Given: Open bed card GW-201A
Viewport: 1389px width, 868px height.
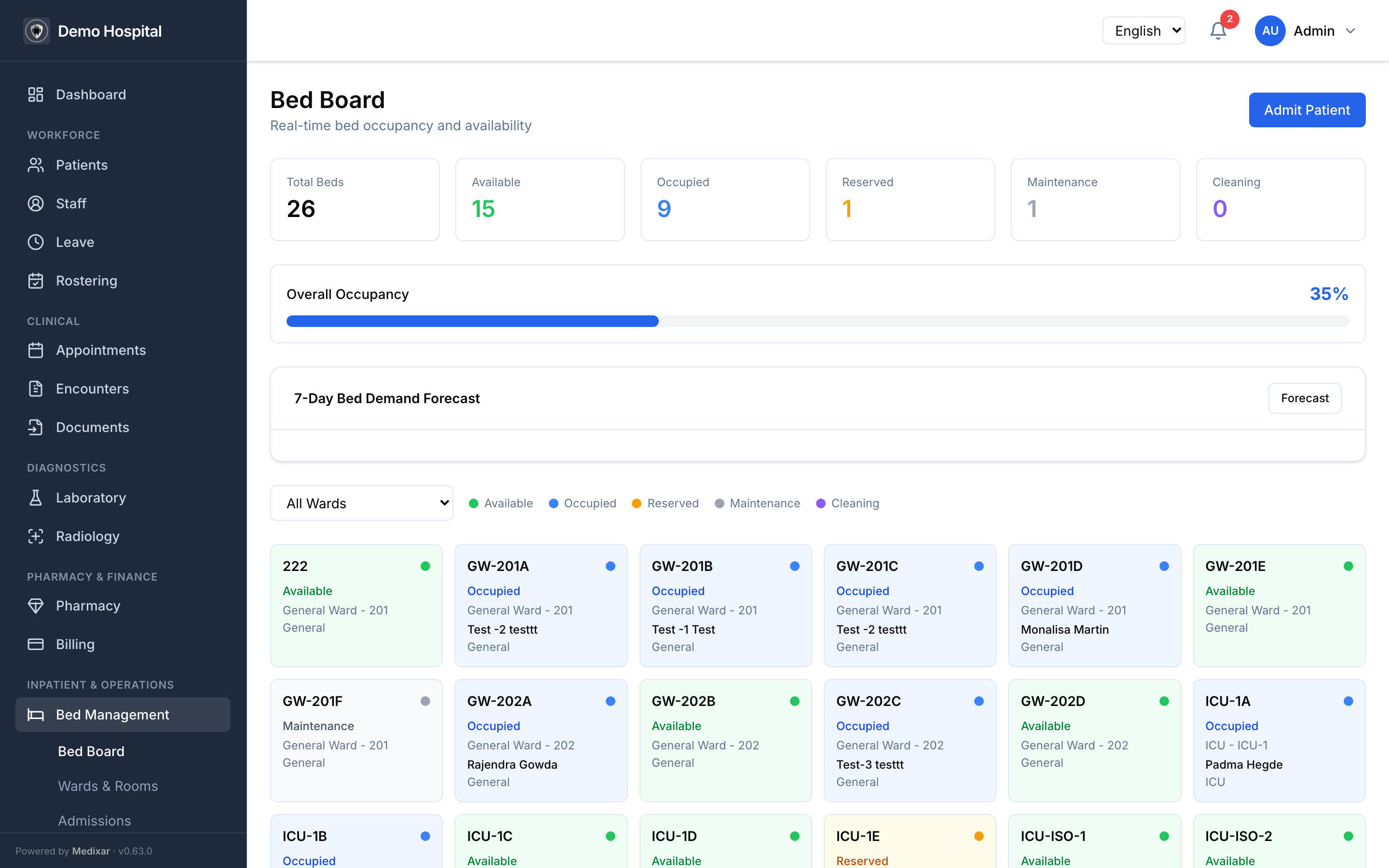Looking at the screenshot, I should pyautogui.click(x=541, y=606).
